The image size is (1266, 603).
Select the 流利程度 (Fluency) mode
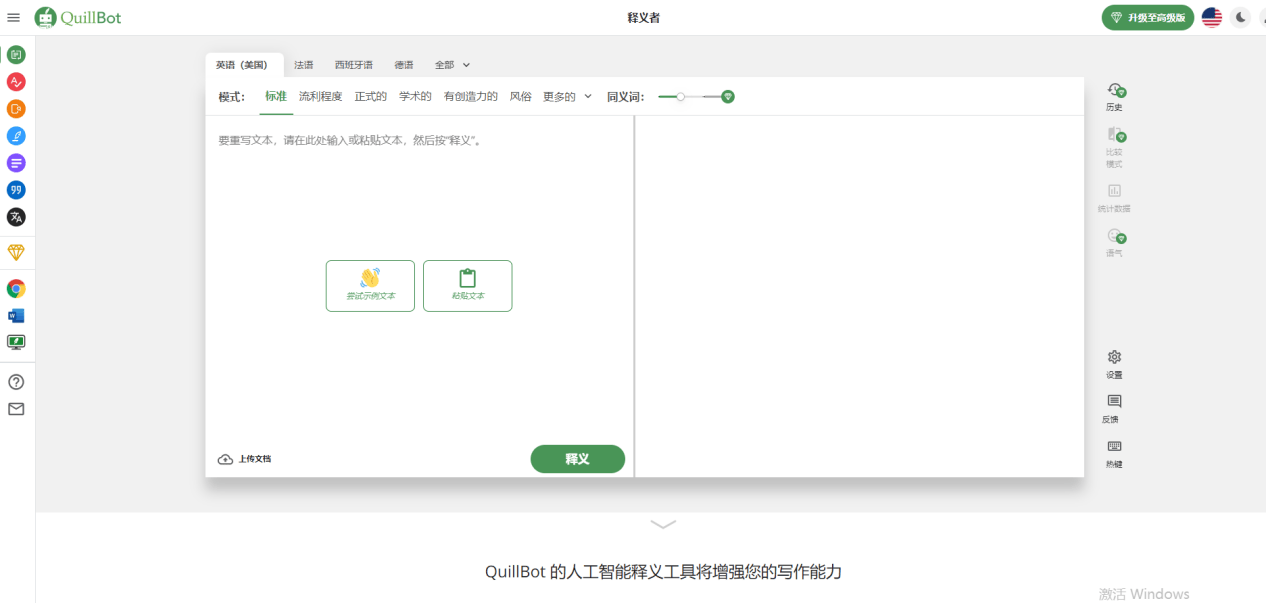[320, 97]
